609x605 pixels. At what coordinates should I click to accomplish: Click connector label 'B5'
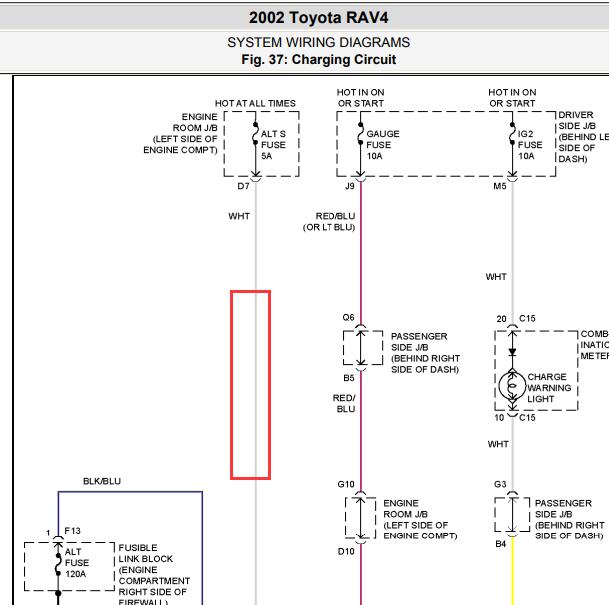coord(349,378)
